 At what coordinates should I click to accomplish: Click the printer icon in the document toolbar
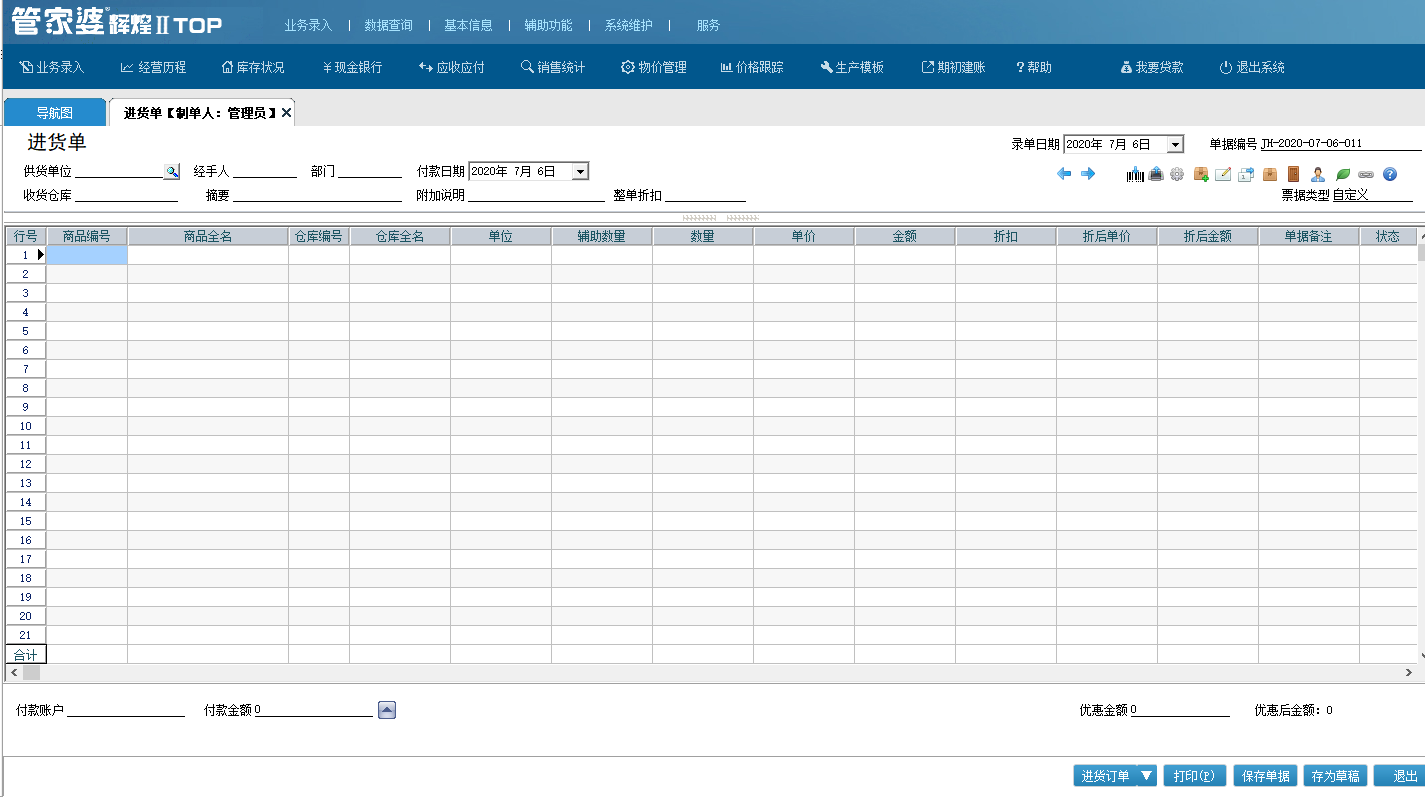1156,174
